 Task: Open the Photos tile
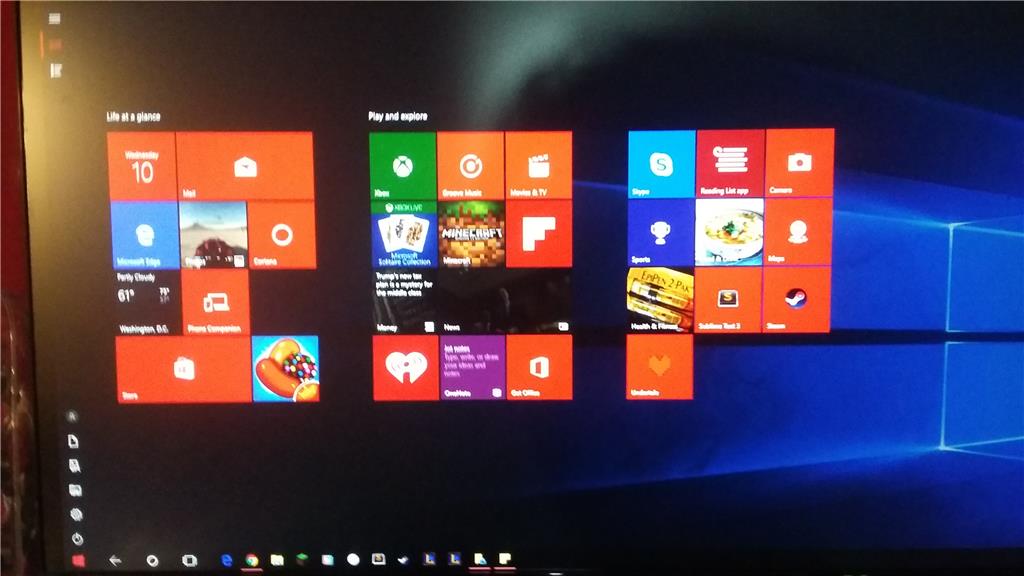tap(213, 235)
